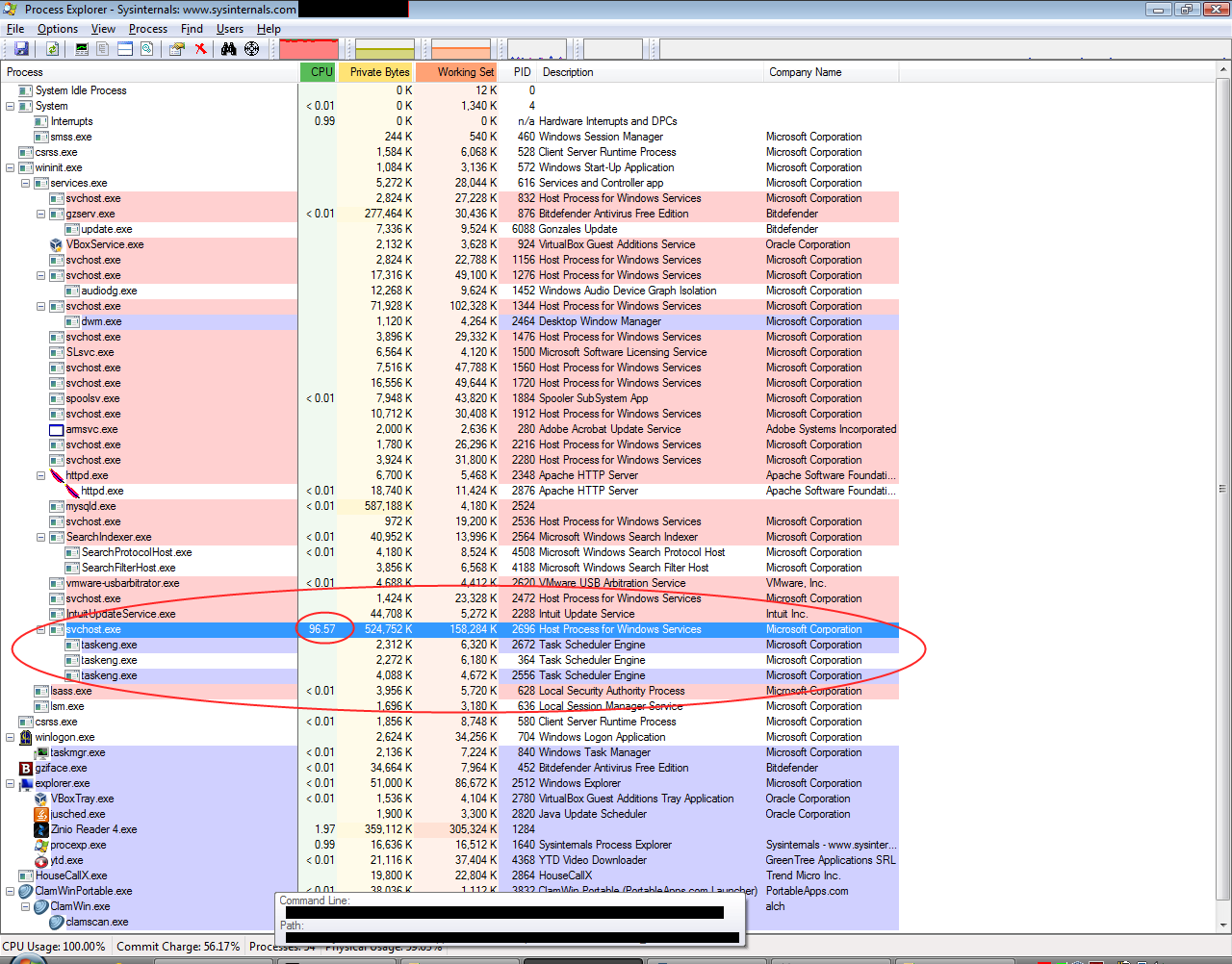Click the Save toolbar icon
1232x964 pixels.
click(x=21, y=48)
